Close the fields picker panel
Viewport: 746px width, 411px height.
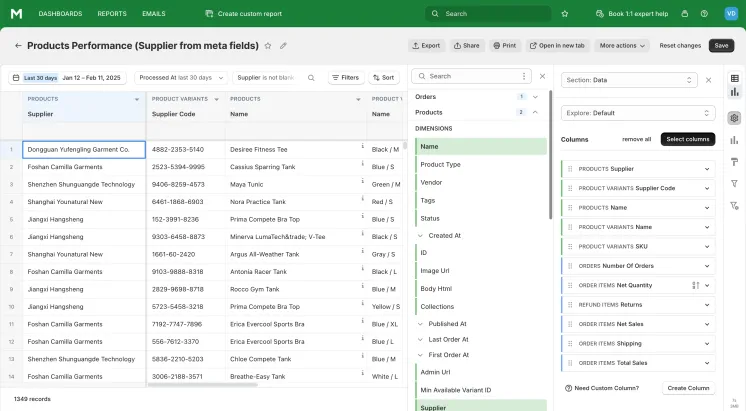point(542,76)
